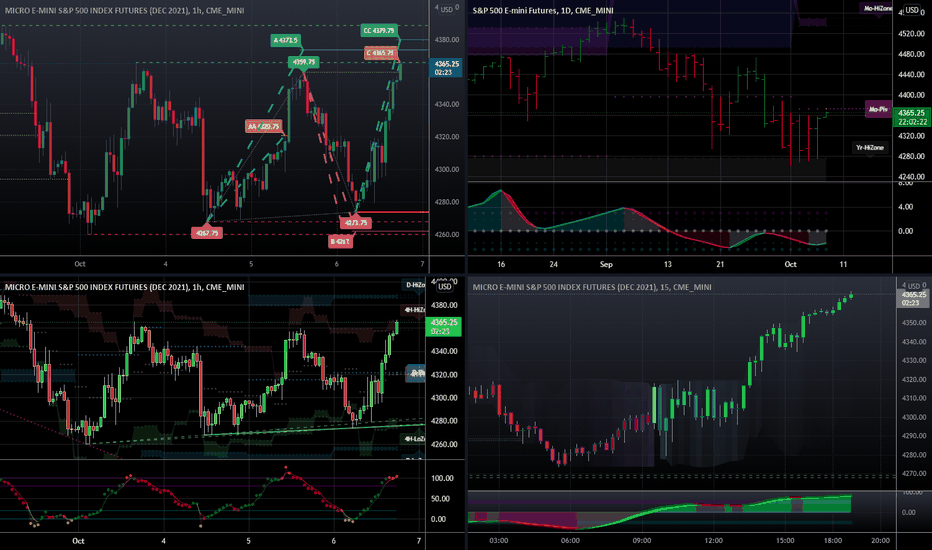
Task: Click the 4260.00 price level on top-left chart axis
Action: (x=446, y=234)
